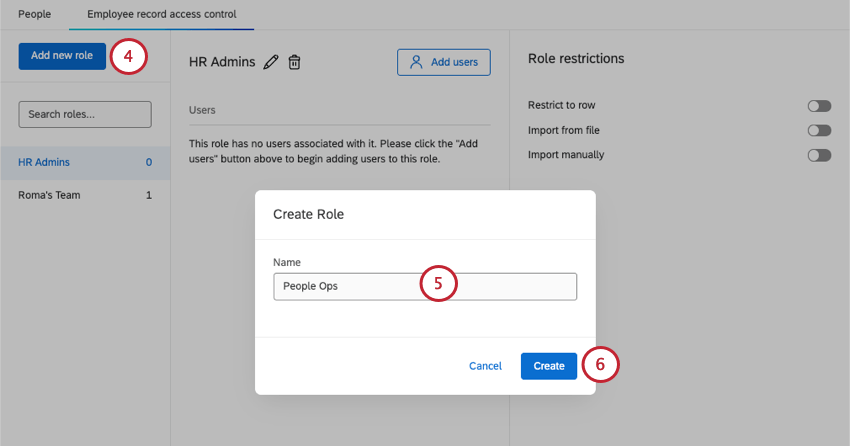Open Employee record access control tab
The width and height of the screenshot is (850, 446).
tap(162, 15)
